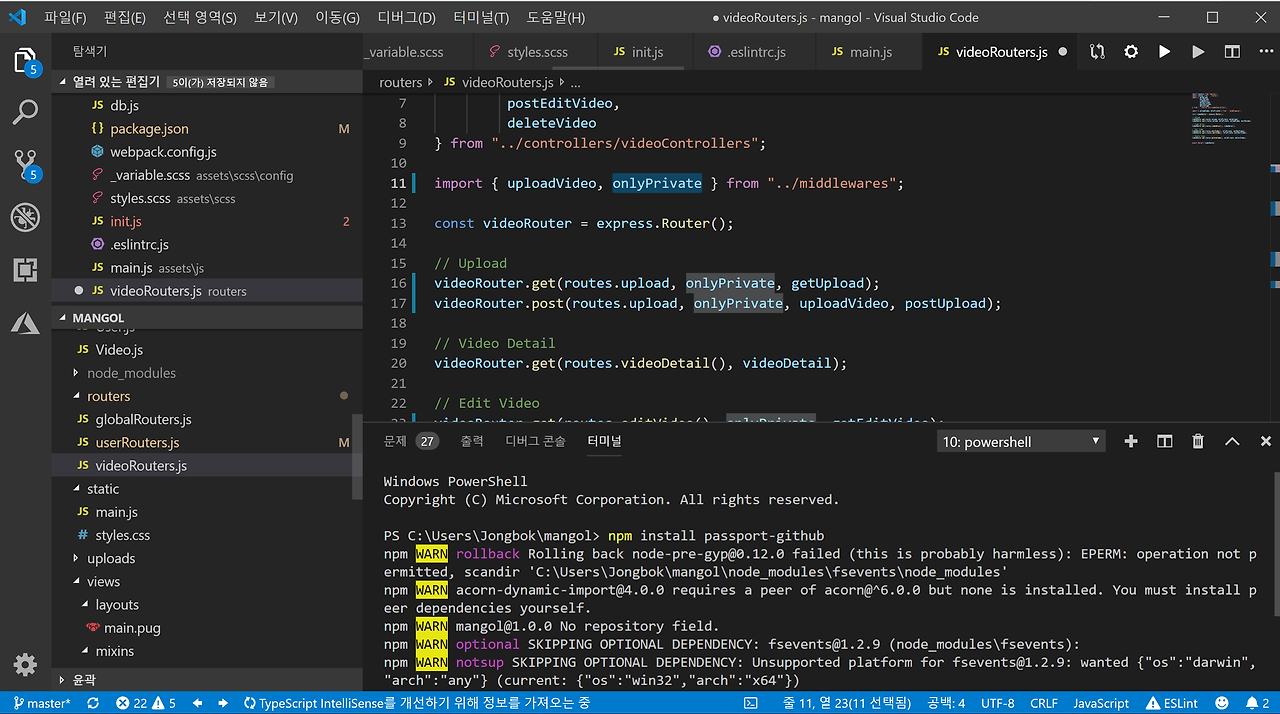
Task: Expand the node_modules folder
Action: 130,373
